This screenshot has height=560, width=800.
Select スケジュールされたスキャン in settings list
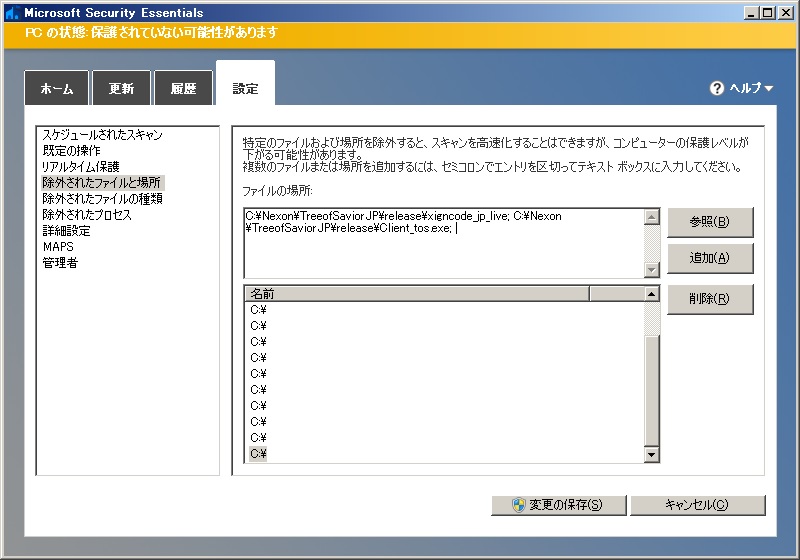[102, 135]
